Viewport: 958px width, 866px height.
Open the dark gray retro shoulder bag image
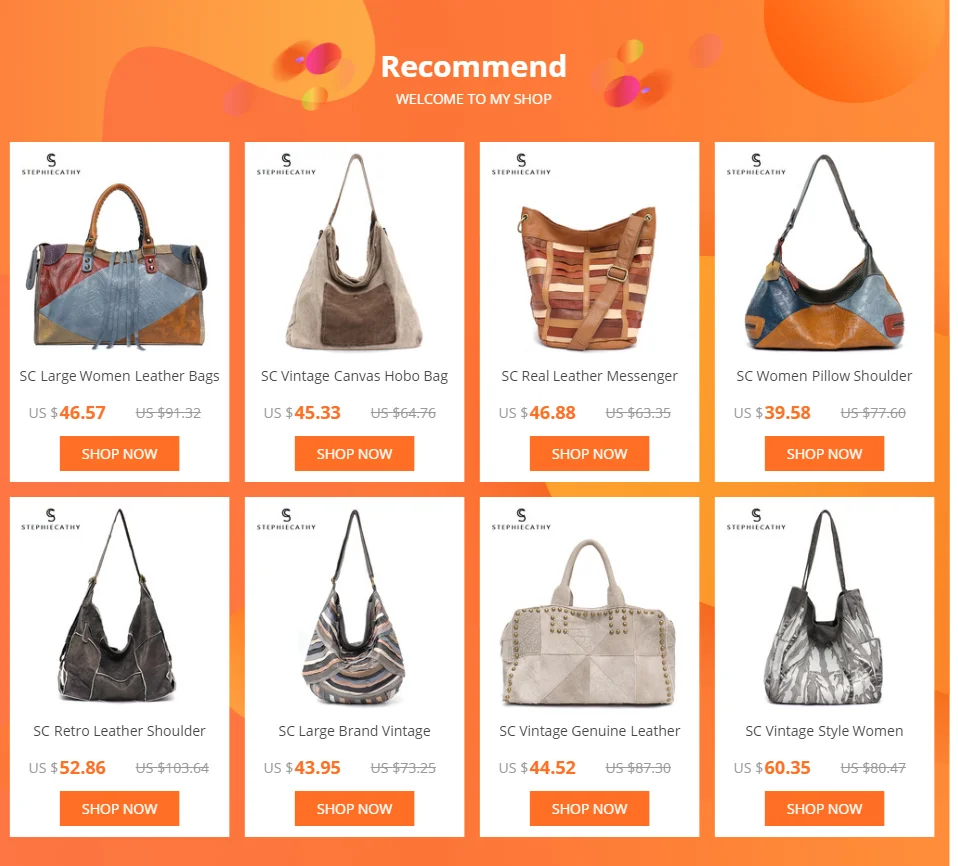117,605
